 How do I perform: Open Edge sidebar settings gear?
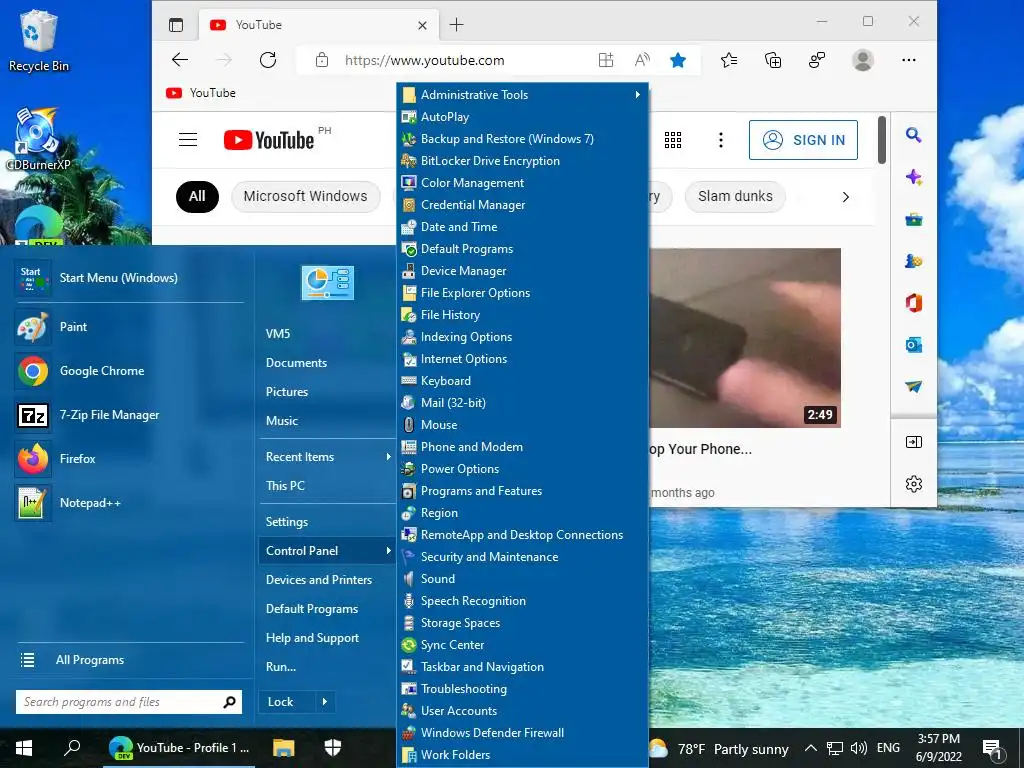(914, 484)
